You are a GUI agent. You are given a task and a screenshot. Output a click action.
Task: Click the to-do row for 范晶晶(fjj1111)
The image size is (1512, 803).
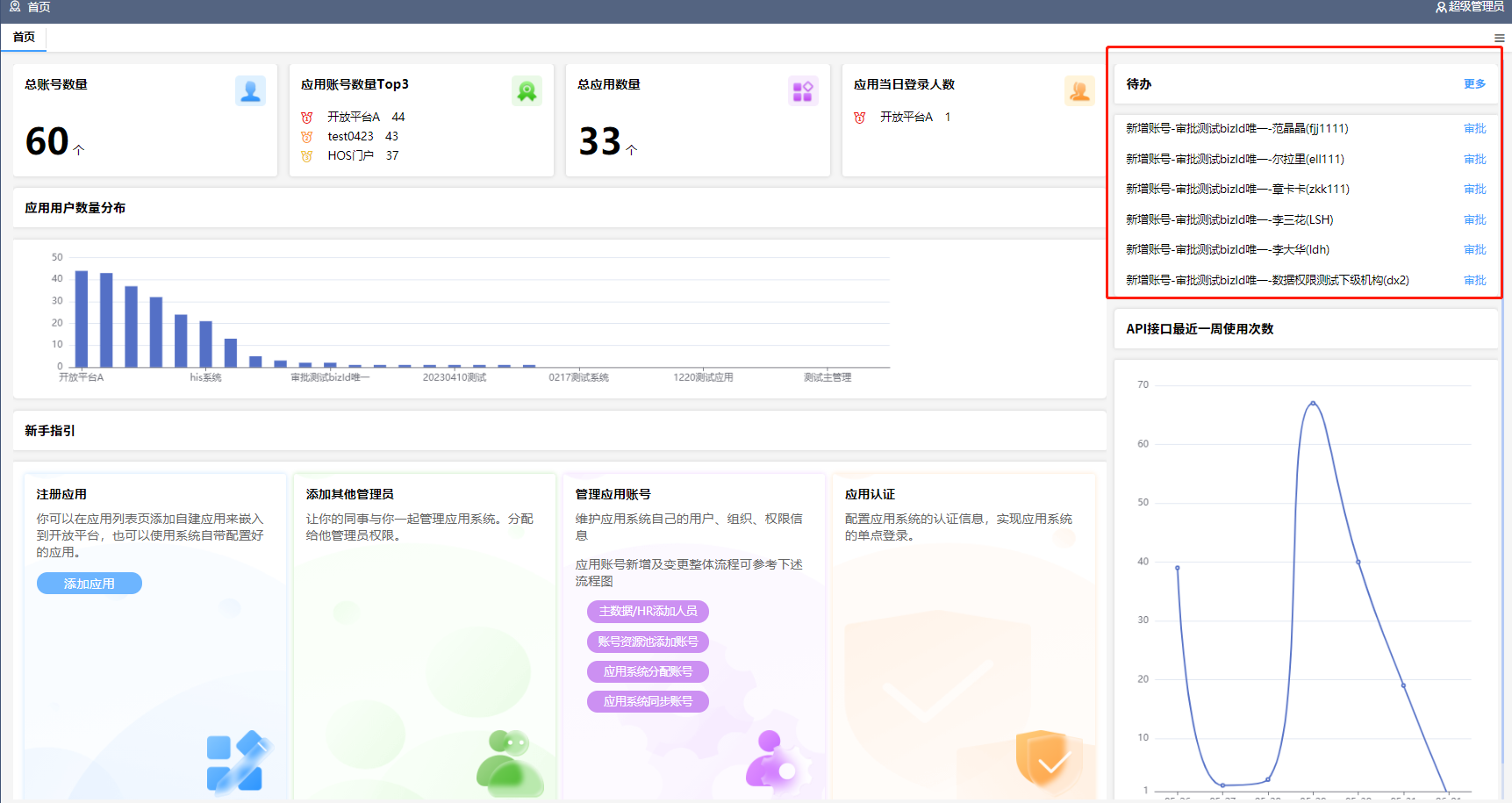click(x=1306, y=129)
